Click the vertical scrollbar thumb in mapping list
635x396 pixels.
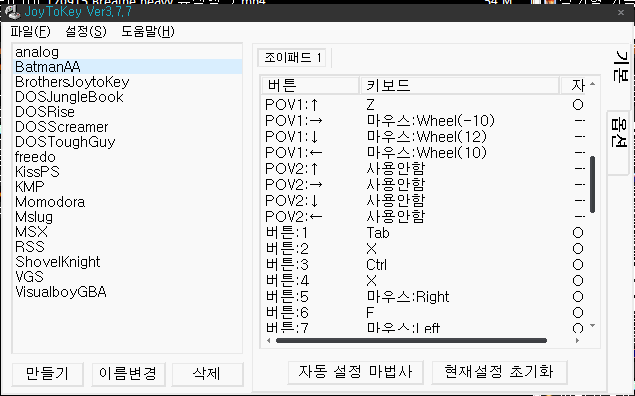click(x=592, y=184)
